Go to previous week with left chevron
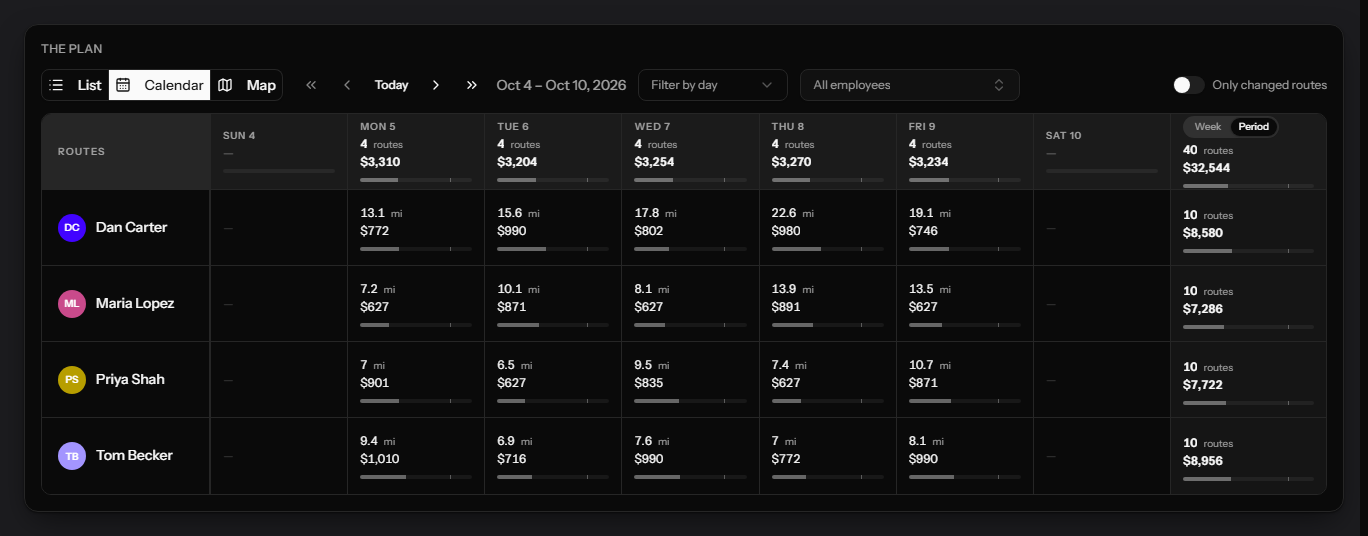Image resolution: width=1368 pixels, height=536 pixels. click(x=347, y=85)
